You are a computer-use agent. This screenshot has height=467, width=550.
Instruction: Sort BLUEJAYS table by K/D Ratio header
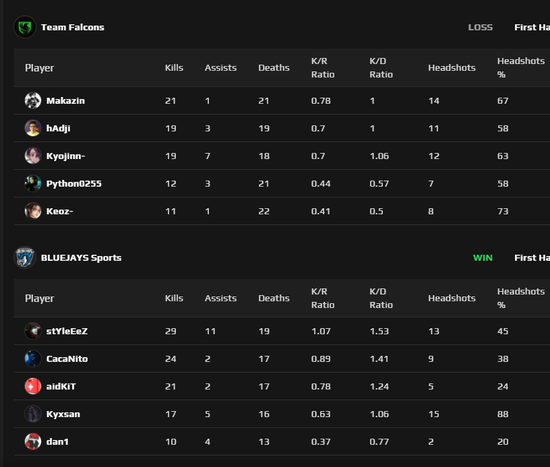381,298
